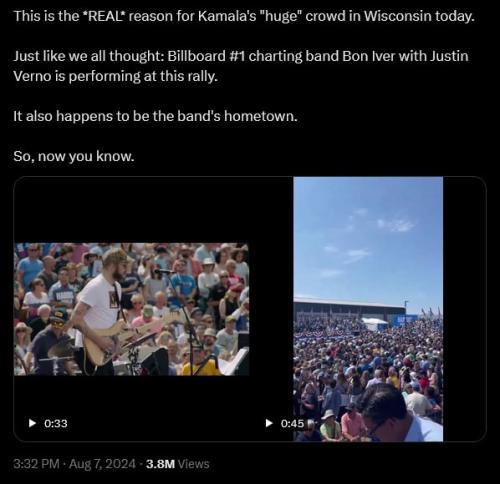Click the stage building in crowd video
Viewport: 500px width, 484px height.
point(350,307)
